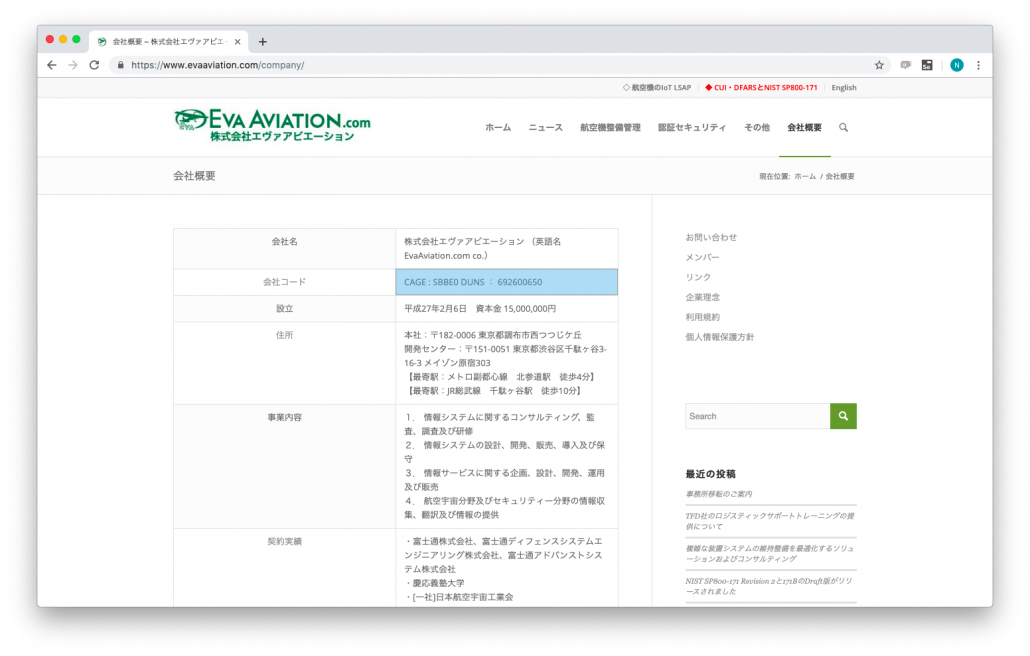Reload the page with the refresh icon
Image resolution: width=1030 pixels, height=656 pixels.
click(94, 65)
